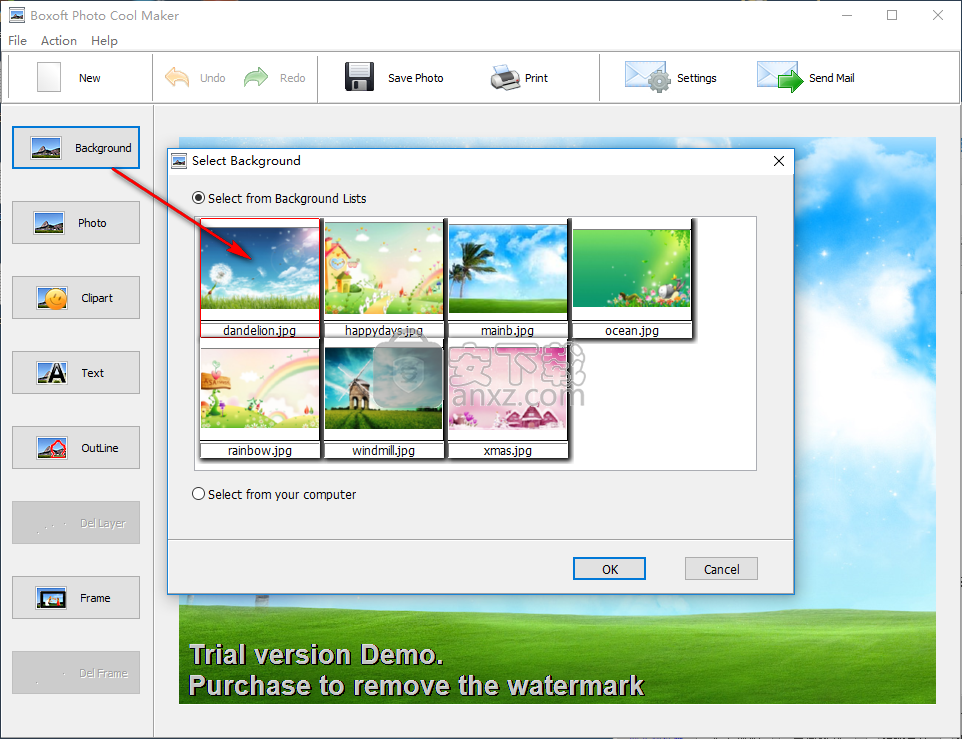Screen dimensions: 962x739
Task: Click the Redo arrow icon
Action: tap(256, 77)
